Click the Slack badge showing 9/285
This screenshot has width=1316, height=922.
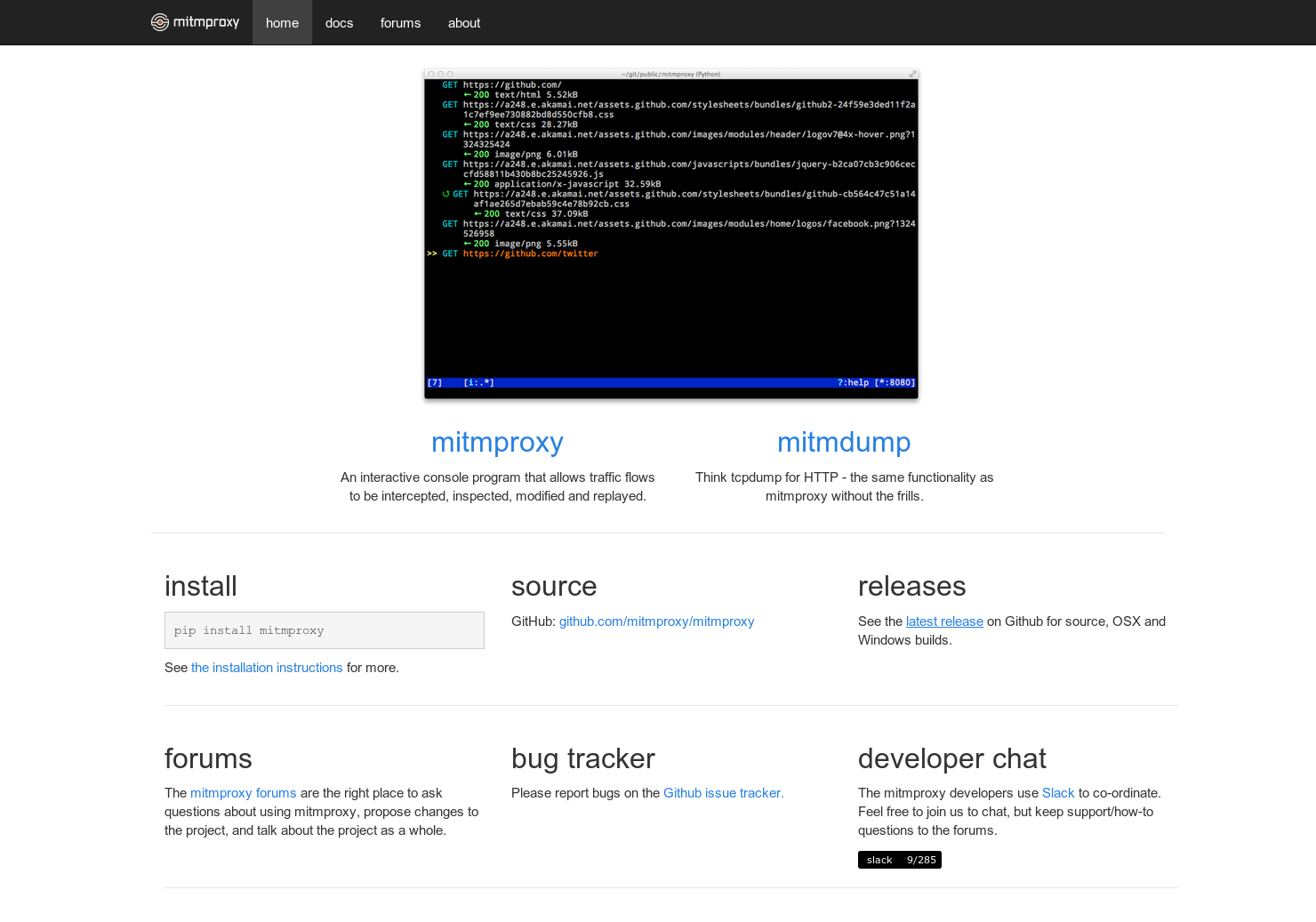click(899, 860)
